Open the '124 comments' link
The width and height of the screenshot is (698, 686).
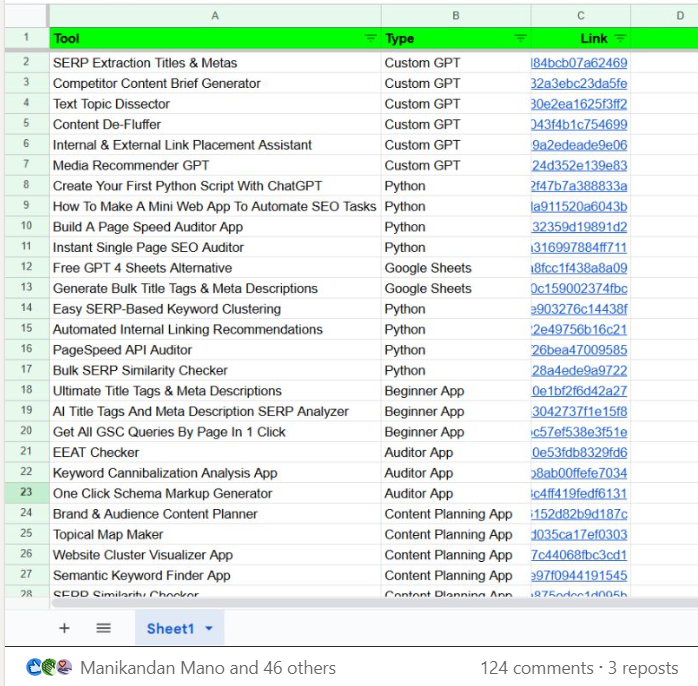click(537, 668)
